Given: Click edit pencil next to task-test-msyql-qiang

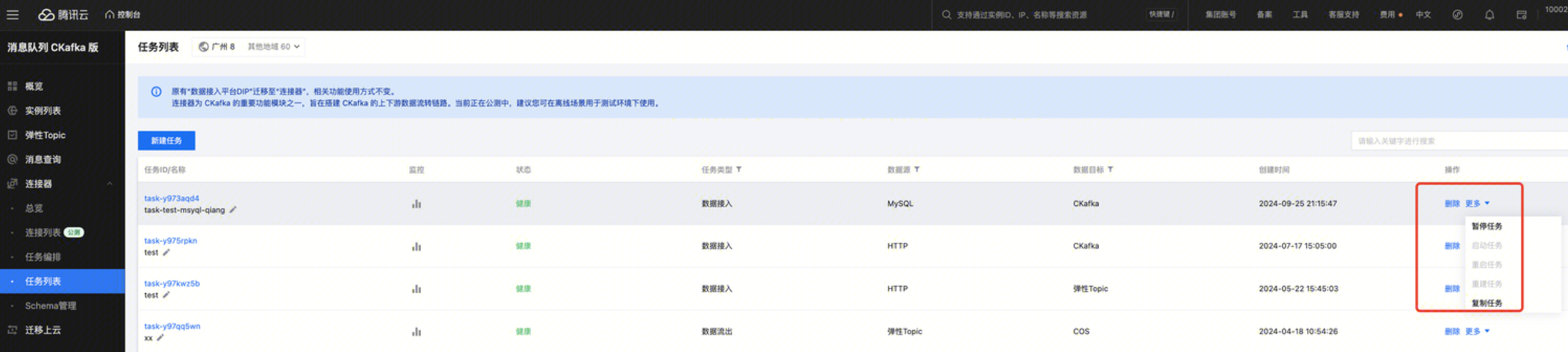Looking at the screenshot, I should [233, 210].
